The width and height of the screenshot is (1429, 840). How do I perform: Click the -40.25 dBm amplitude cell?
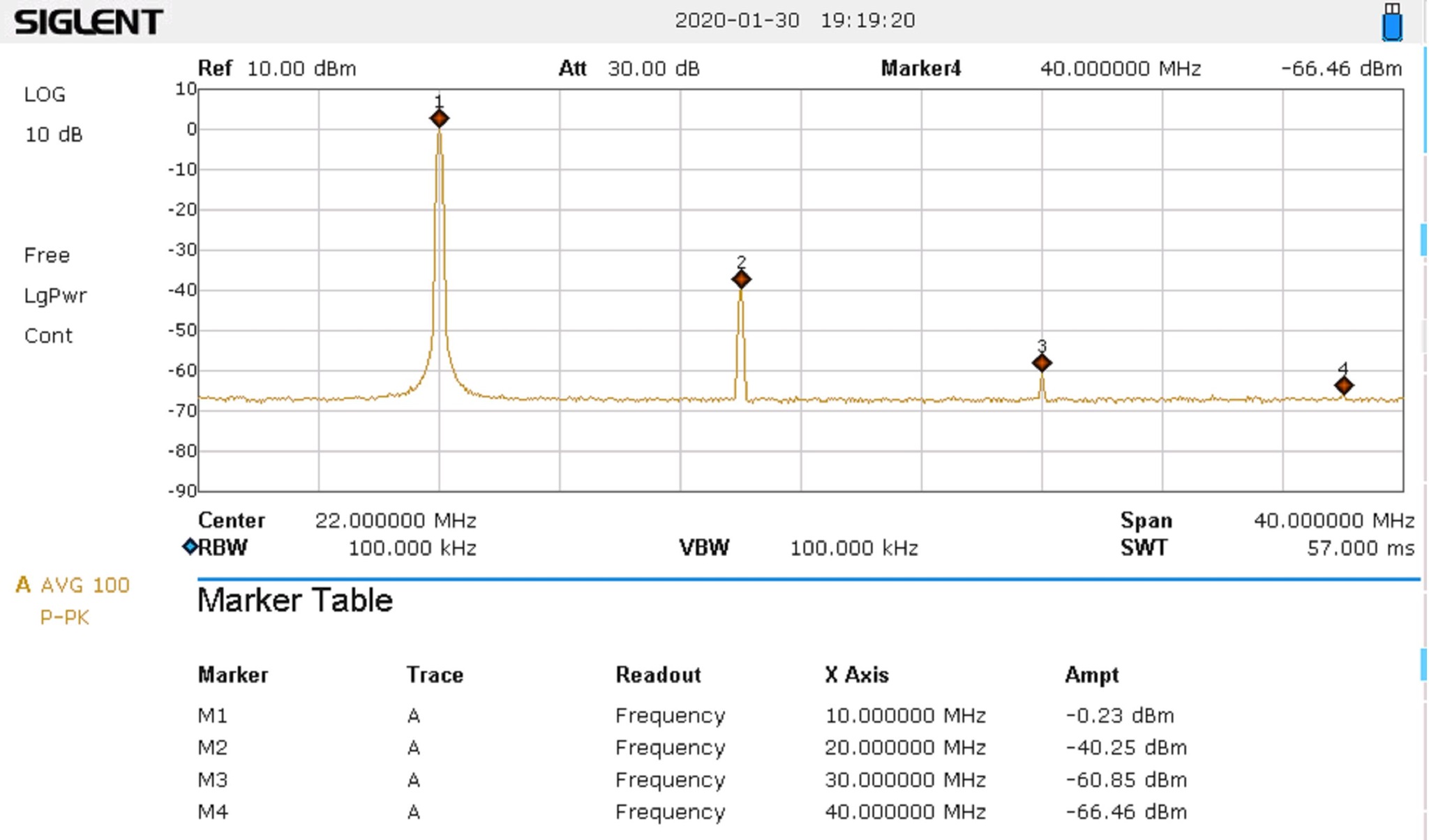tap(1126, 748)
